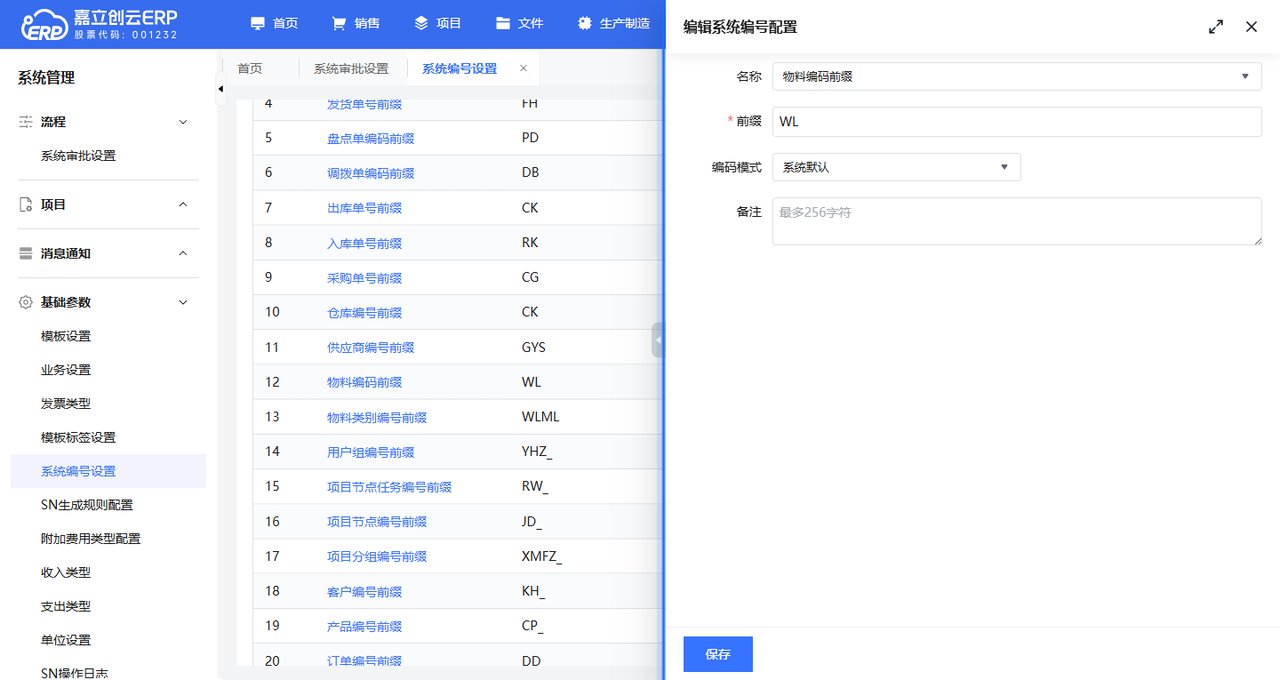Click the 流程 slider icon in sidebar
Image resolution: width=1280 pixels, height=680 pixels.
coord(26,122)
